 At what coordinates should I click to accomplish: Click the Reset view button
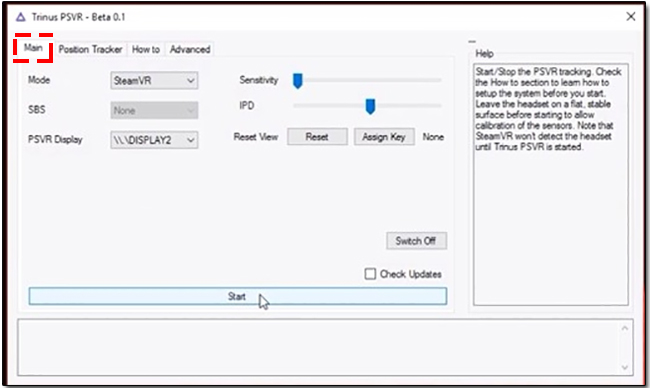click(x=318, y=137)
